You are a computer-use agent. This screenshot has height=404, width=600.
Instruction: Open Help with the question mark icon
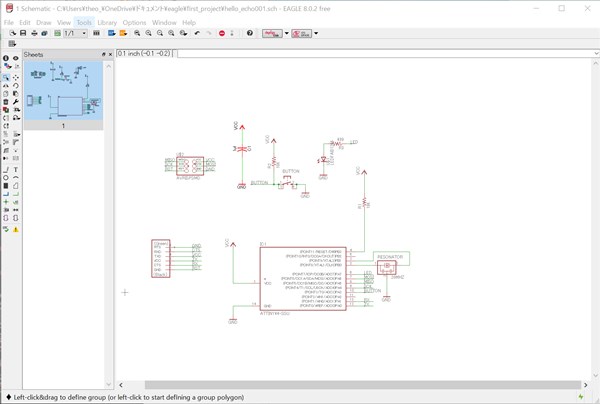(x=250, y=33)
